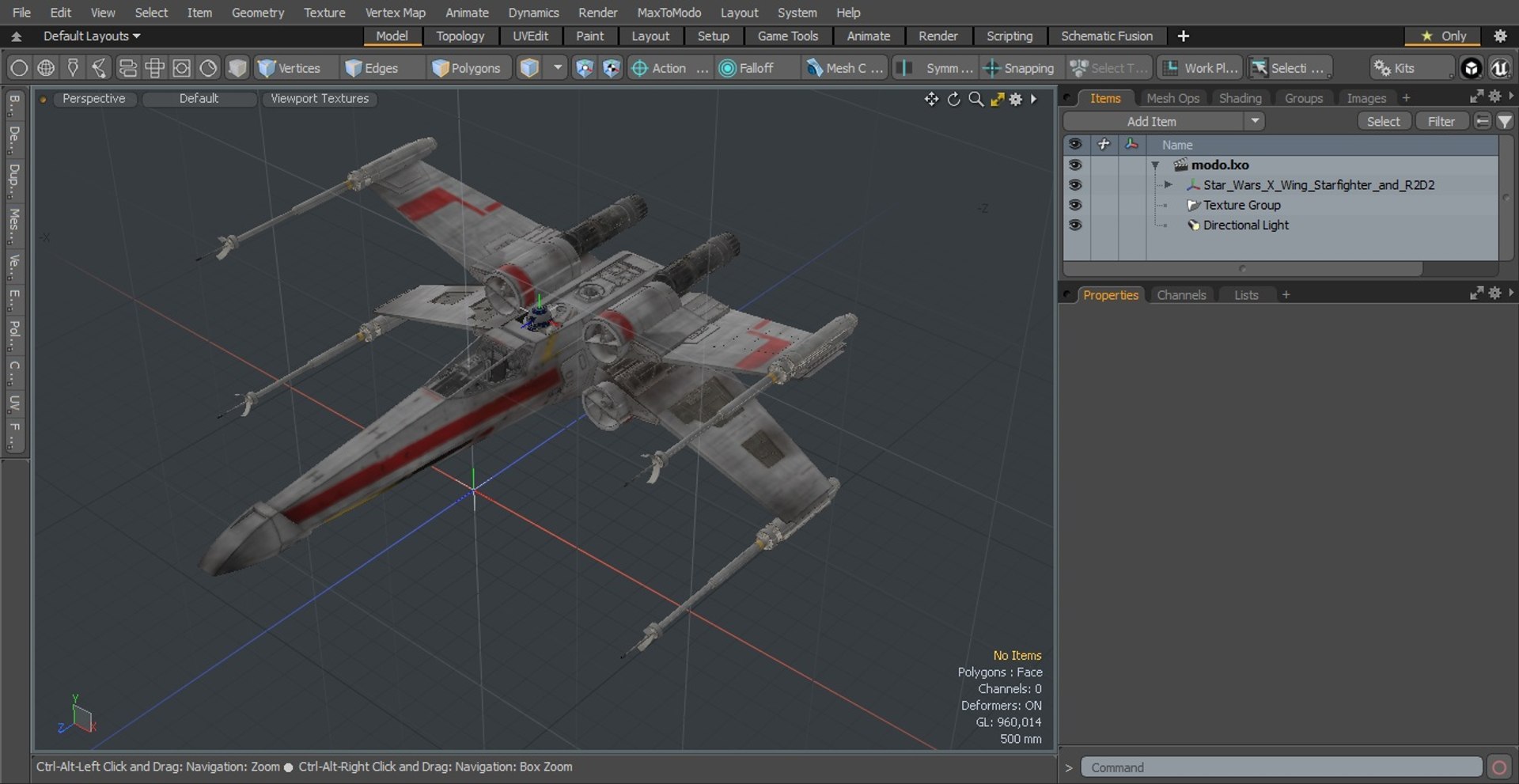1519x784 pixels.
Task: Click the Items mode cube icon
Action: (x=529, y=68)
